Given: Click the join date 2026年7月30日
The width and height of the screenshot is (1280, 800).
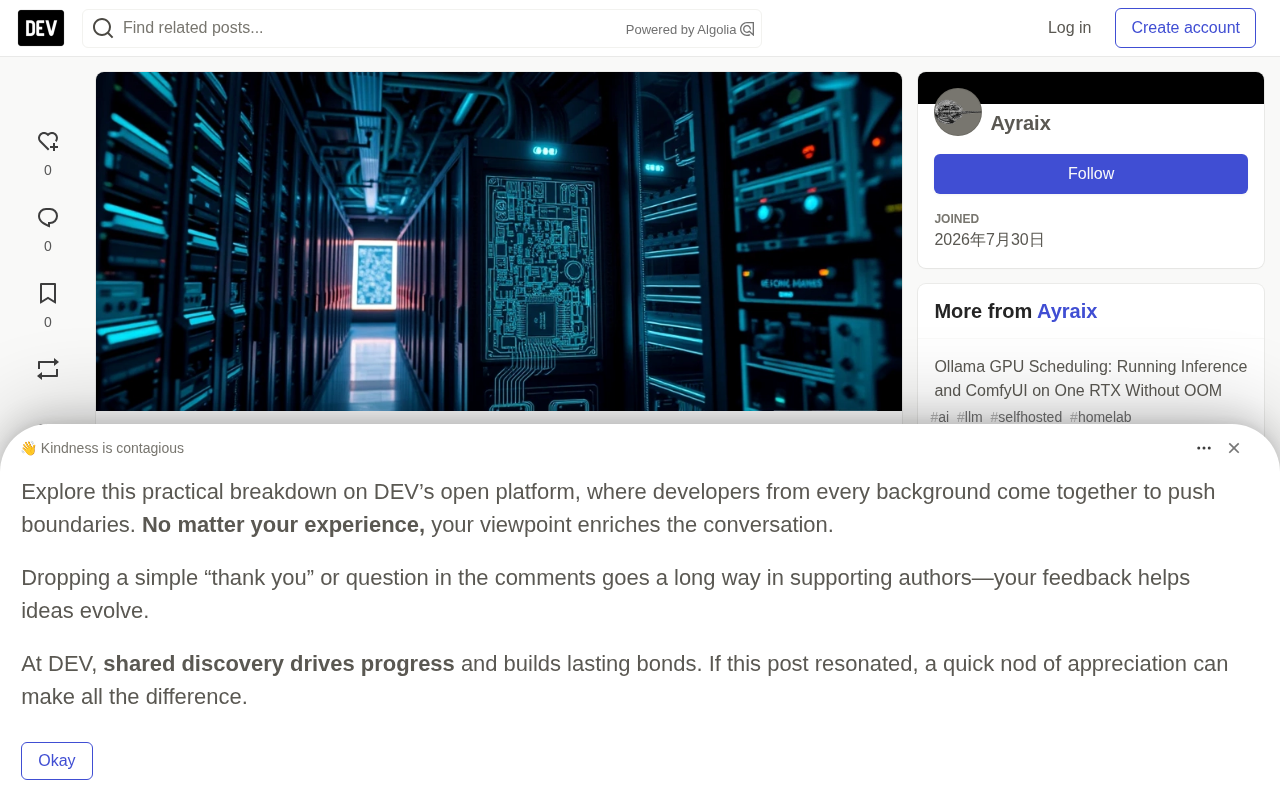Looking at the screenshot, I should pyautogui.click(x=989, y=240).
